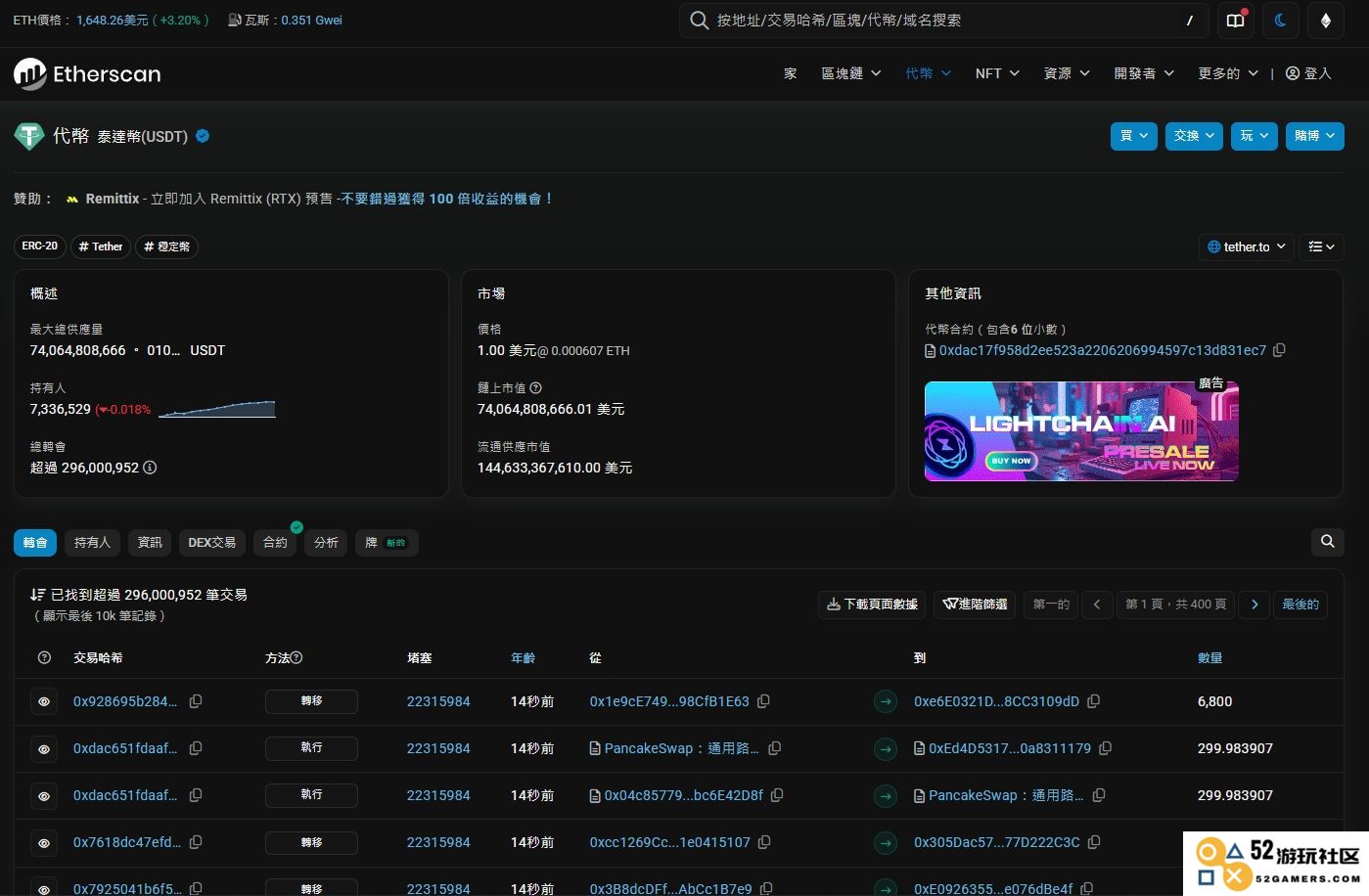Image resolution: width=1369 pixels, height=896 pixels.
Task: Click the info icon beside 296,000,952
Action: coord(150,468)
